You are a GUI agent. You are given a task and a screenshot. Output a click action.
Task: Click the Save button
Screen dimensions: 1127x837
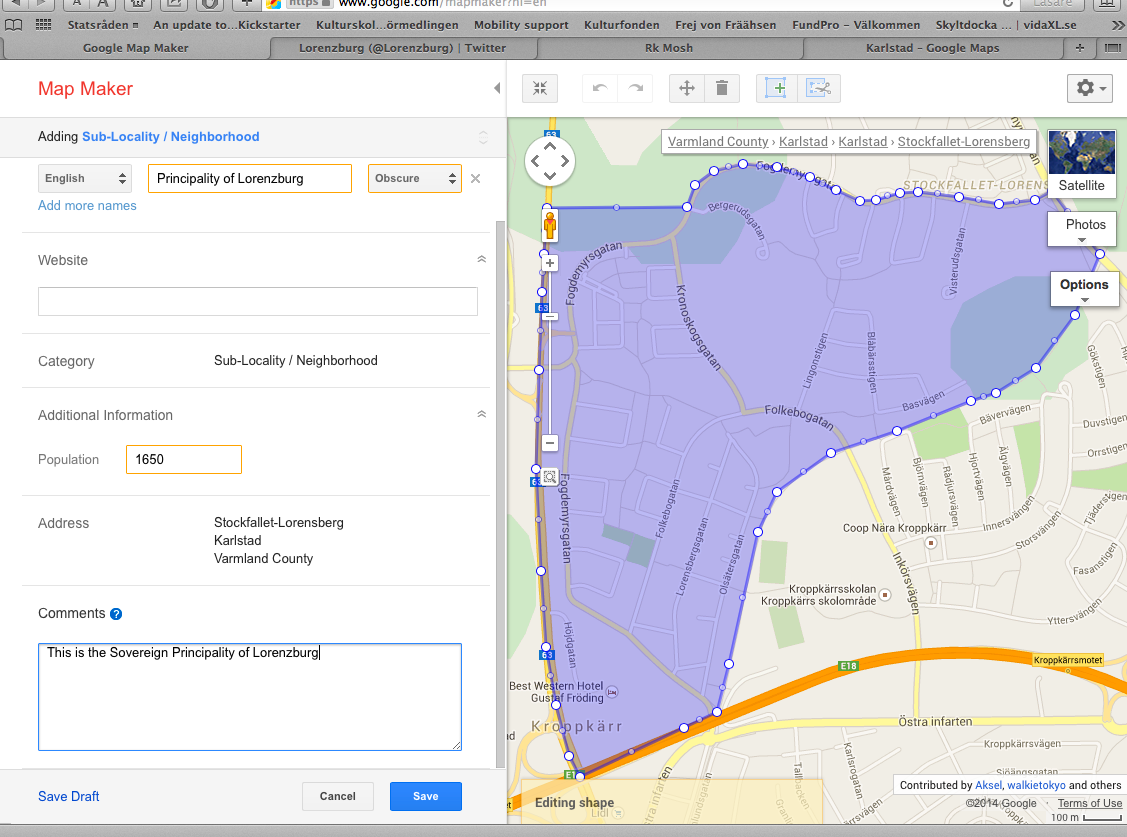click(x=426, y=796)
